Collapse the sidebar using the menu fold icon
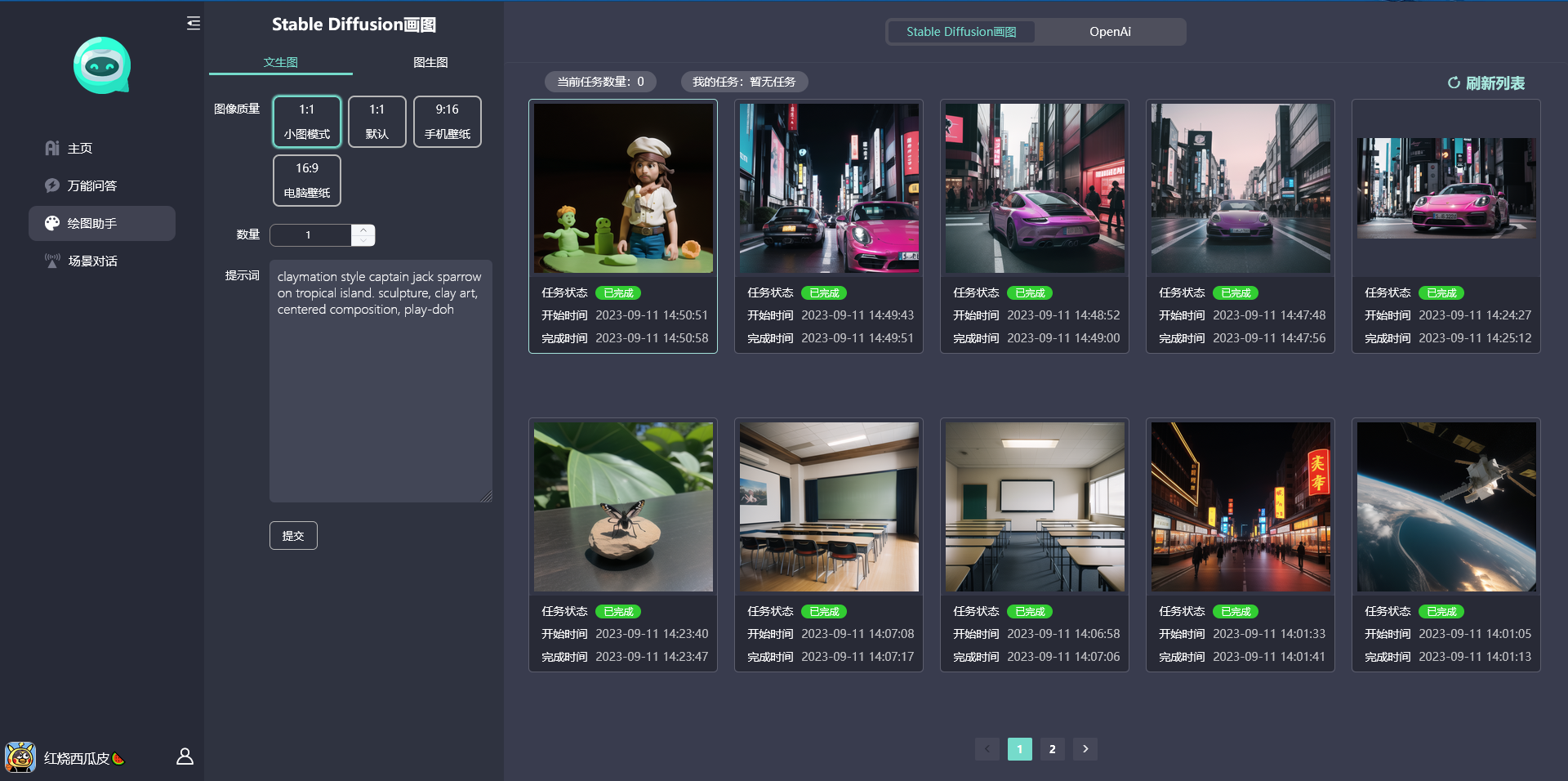This screenshot has height=781, width=1568. [x=194, y=23]
